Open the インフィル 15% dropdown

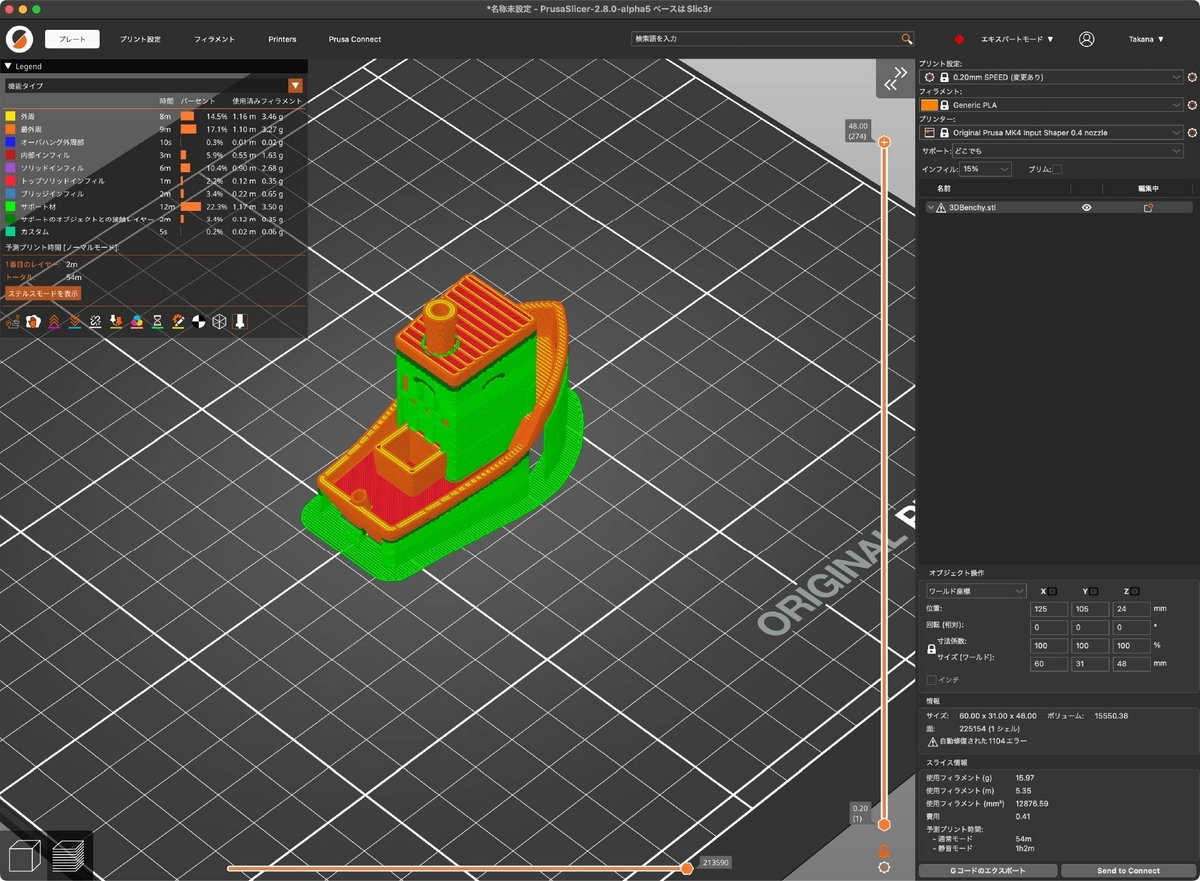point(986,170)
